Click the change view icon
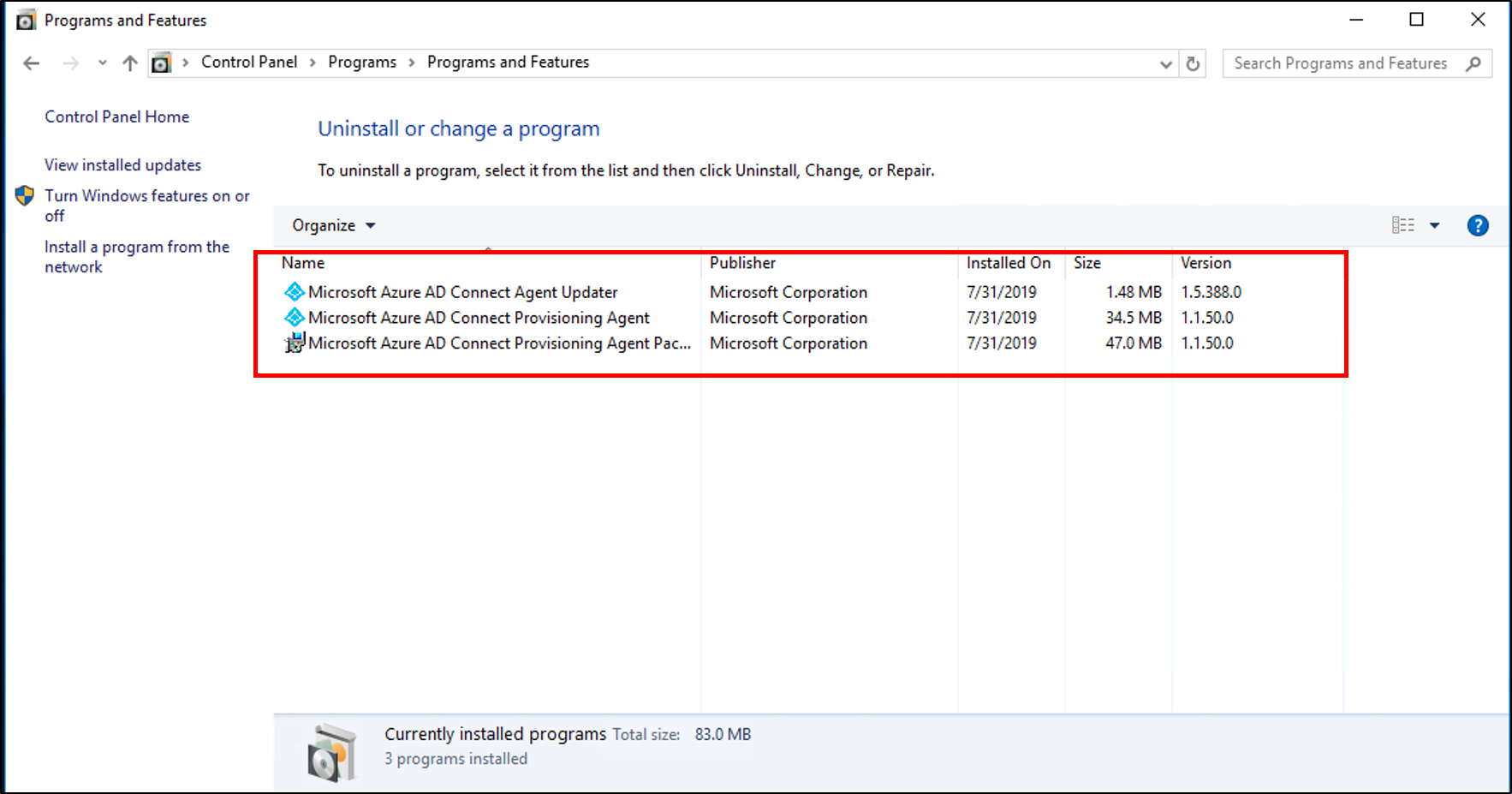The image size is (1512, 794). pos(1403,225)
